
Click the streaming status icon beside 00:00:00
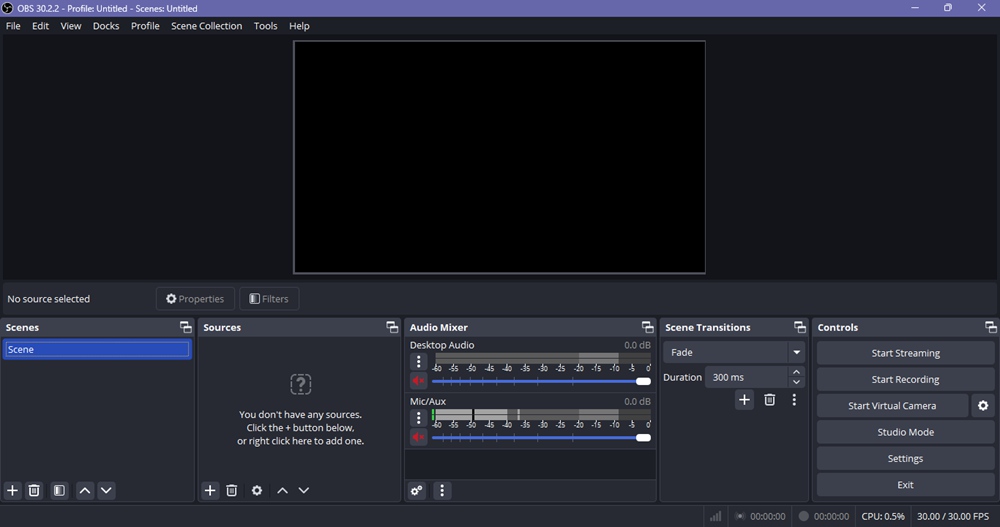pyautogui.click(x=740, y=516)
